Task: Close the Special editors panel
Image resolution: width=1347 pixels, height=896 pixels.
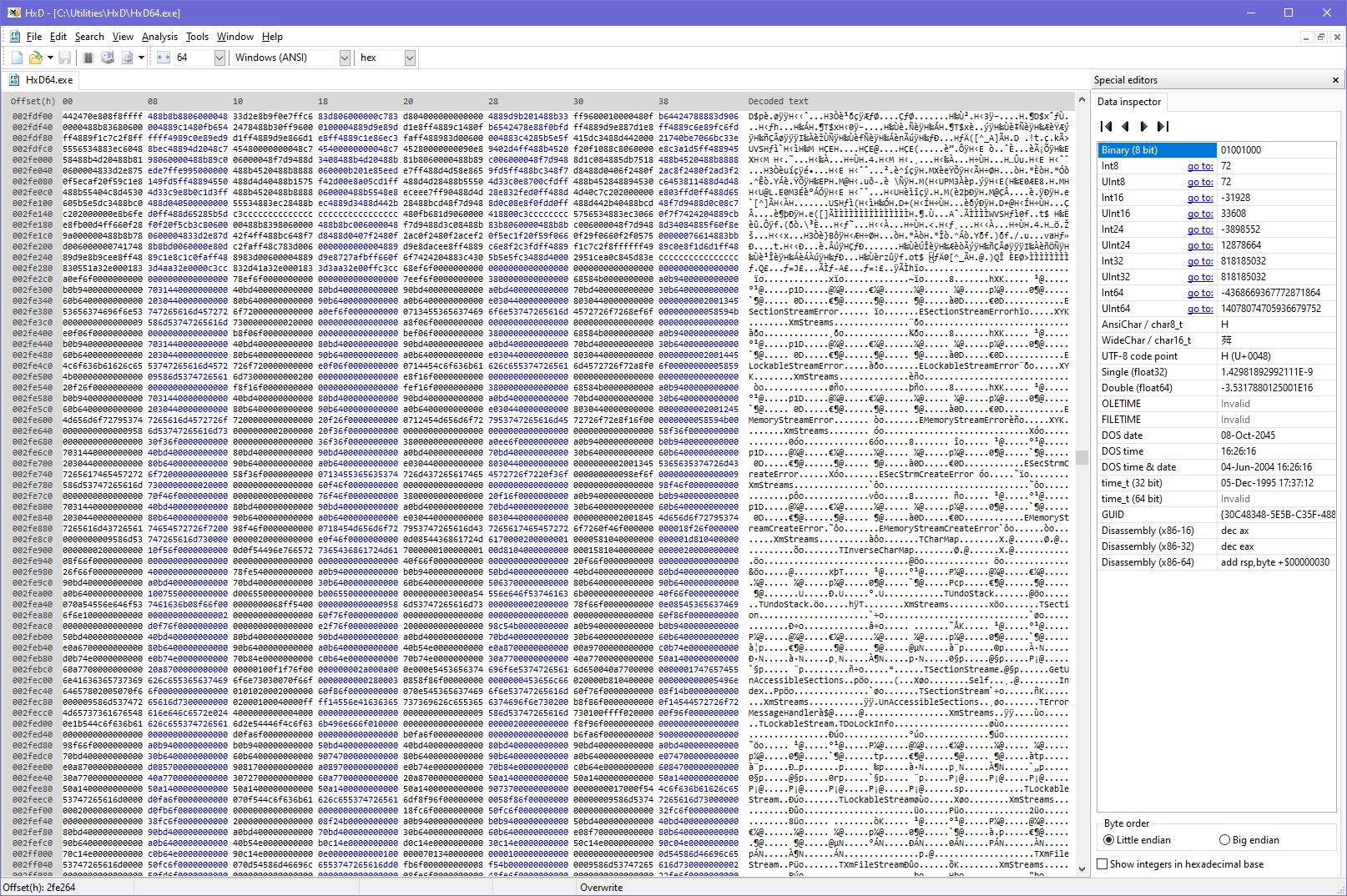Action: coord(1335,80)
